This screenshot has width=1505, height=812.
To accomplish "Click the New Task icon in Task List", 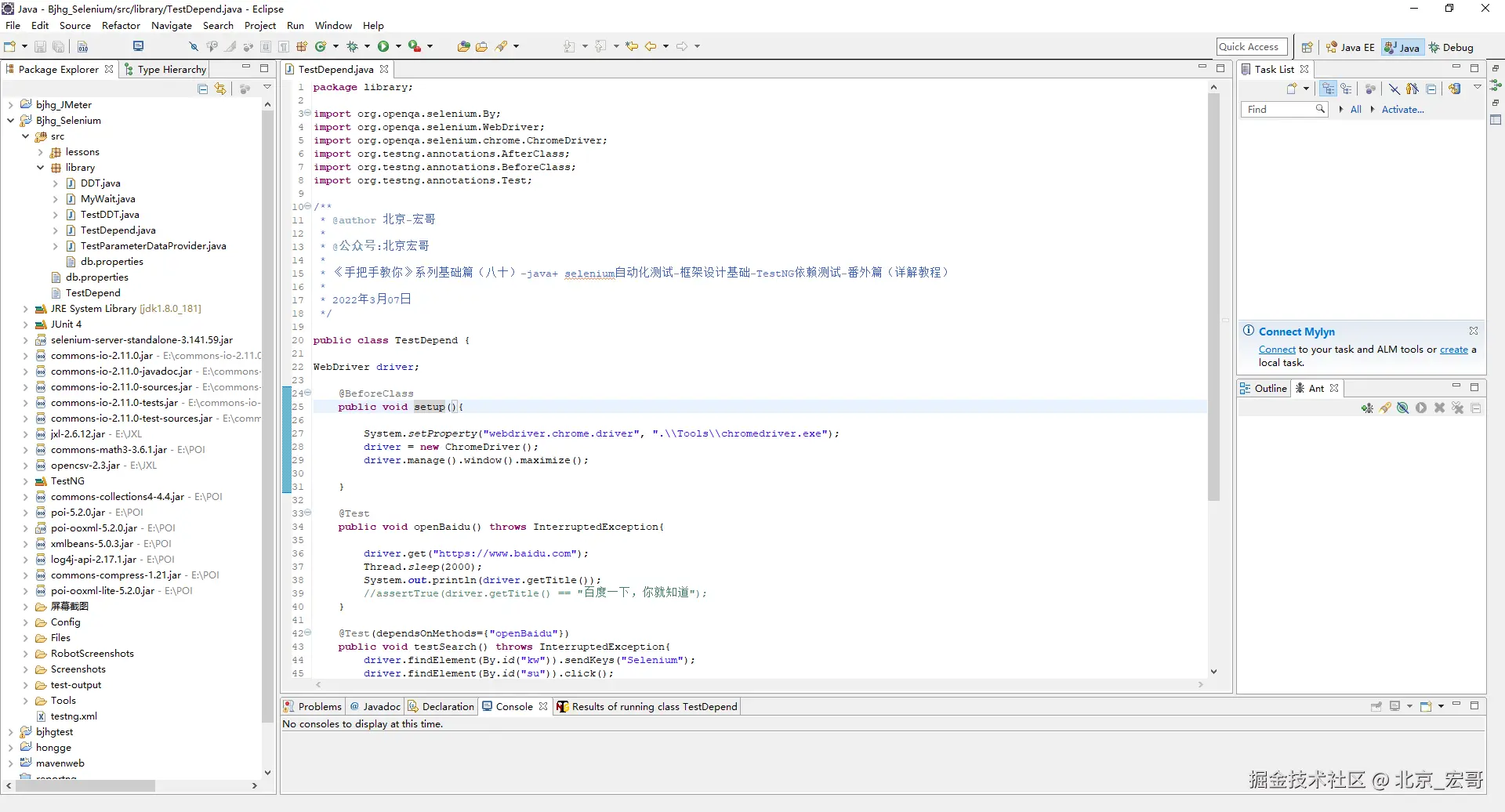I will tap(1292, 89).
